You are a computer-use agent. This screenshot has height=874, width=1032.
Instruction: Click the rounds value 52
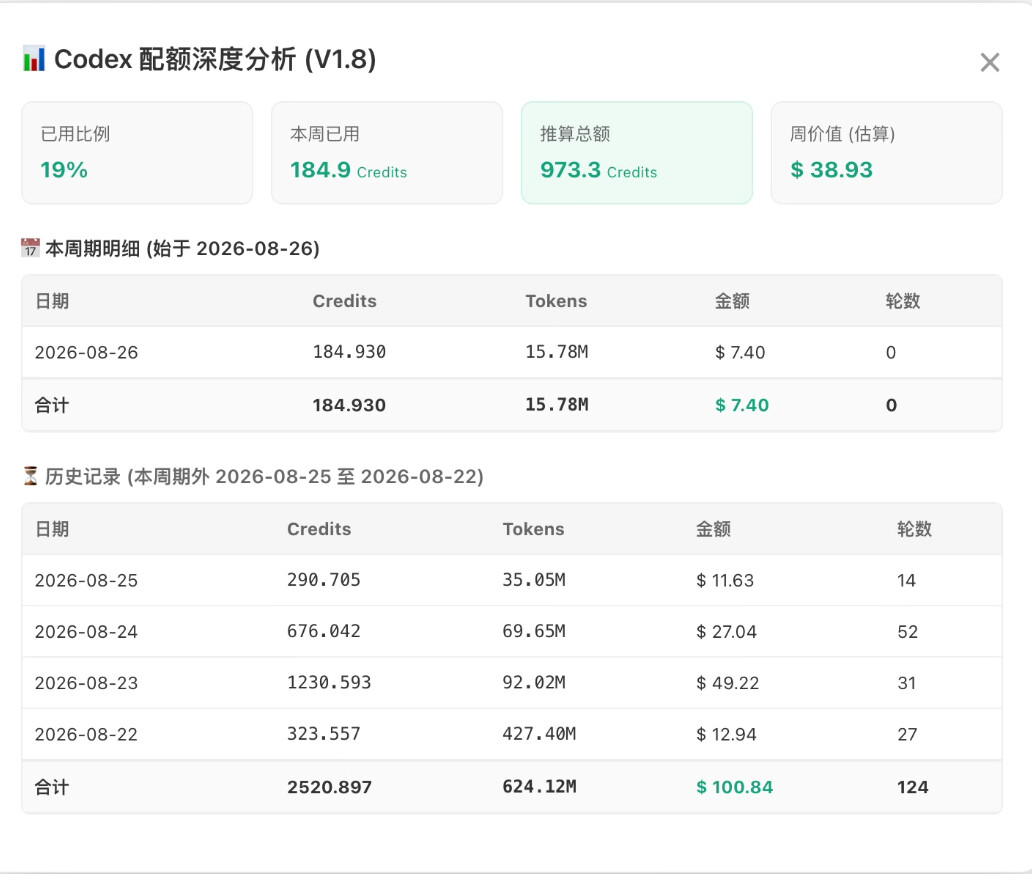908,632
